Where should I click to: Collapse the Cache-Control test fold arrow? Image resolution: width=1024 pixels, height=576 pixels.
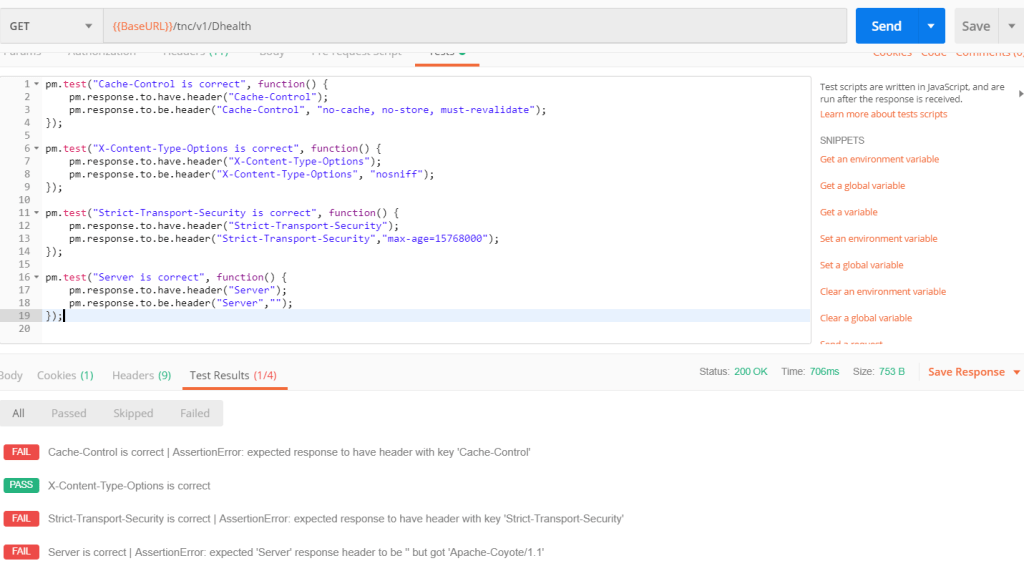37,84
